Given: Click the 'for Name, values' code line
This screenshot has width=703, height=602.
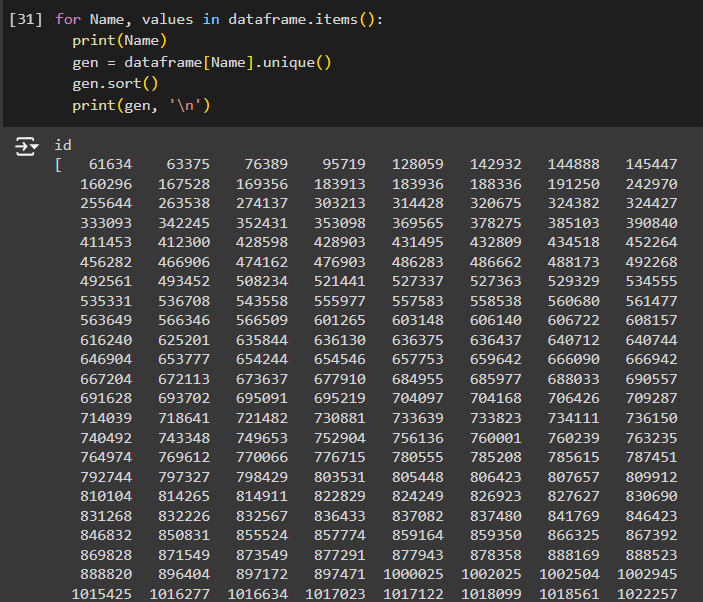Looking at the screenshot, I should pos(219,20).
